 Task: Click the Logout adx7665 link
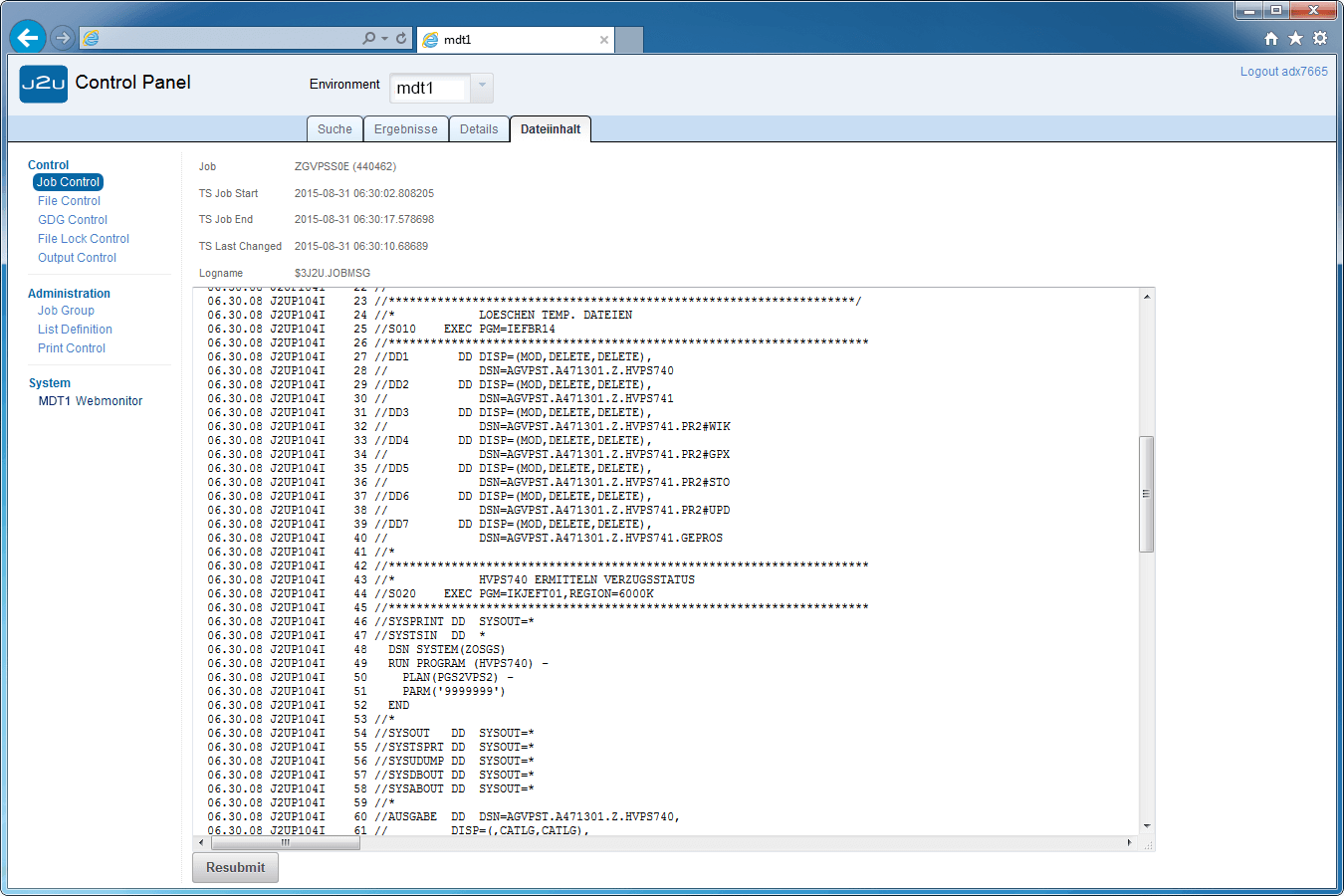tap(1283, 72)
